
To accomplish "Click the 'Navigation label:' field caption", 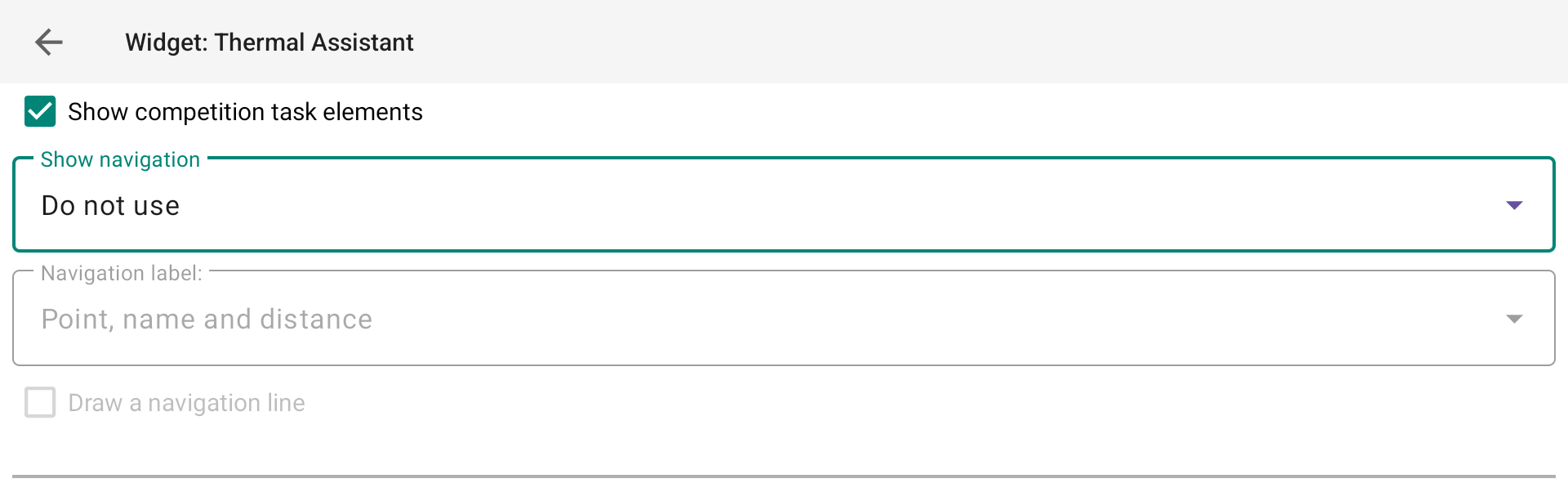I will coord(122,273).
